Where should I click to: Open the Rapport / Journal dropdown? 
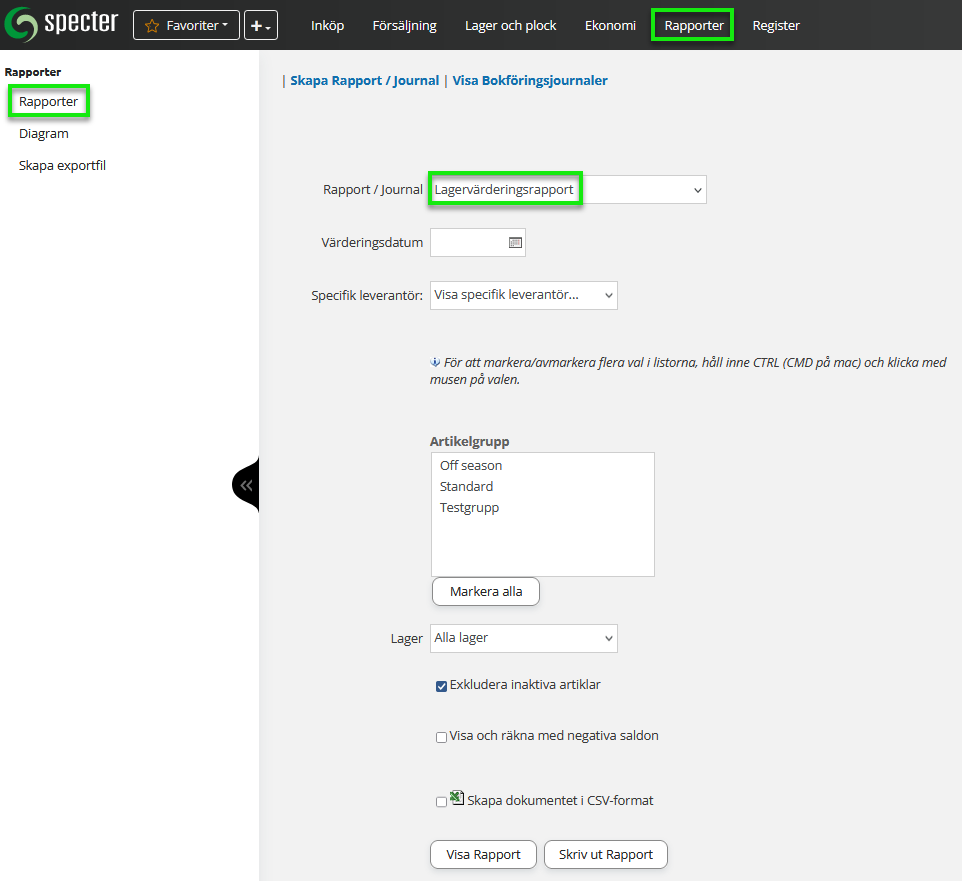pos(567,189)
